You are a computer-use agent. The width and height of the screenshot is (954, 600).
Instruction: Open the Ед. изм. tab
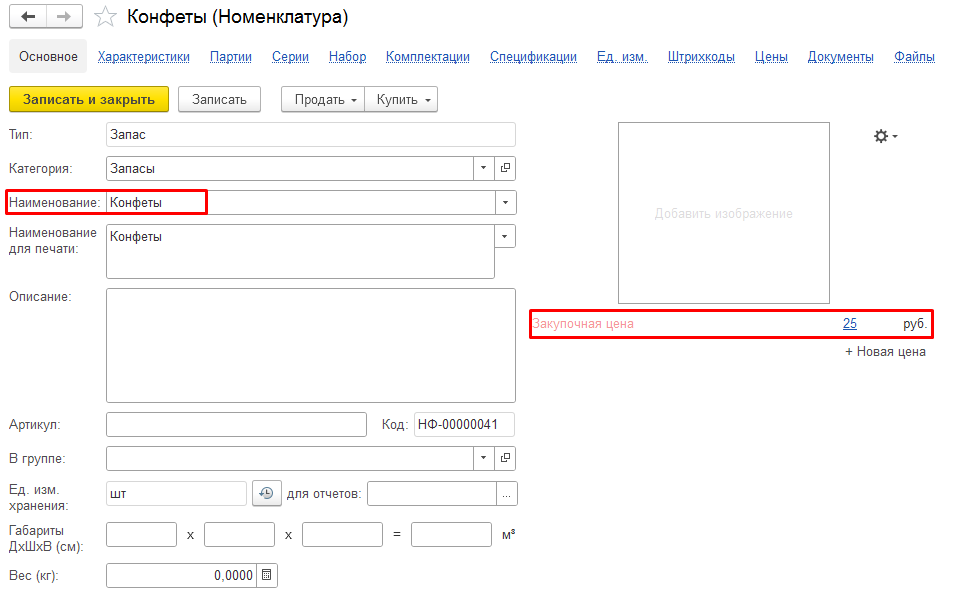[x=622, y=57]
